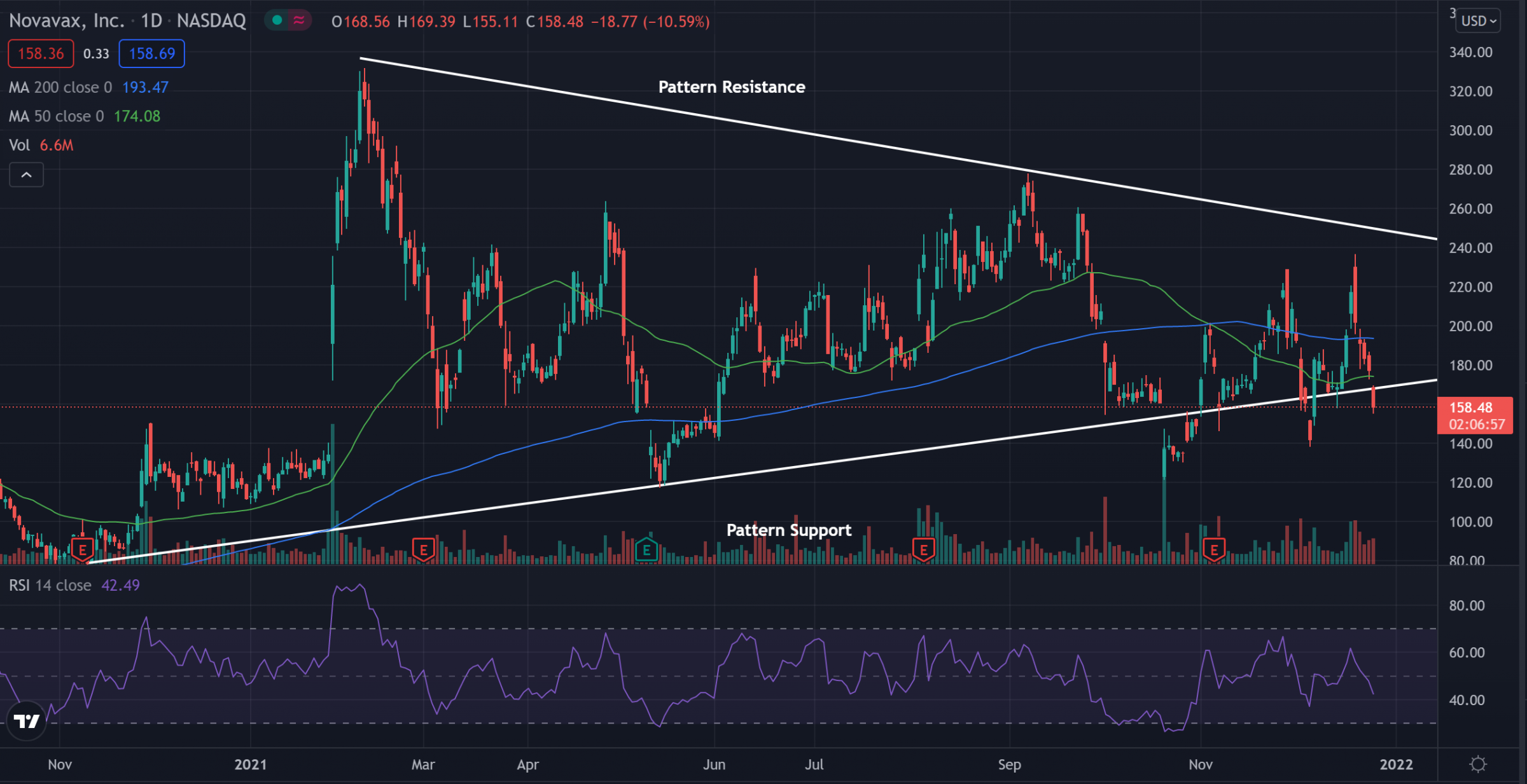Click the spread value 0.33

96,54
